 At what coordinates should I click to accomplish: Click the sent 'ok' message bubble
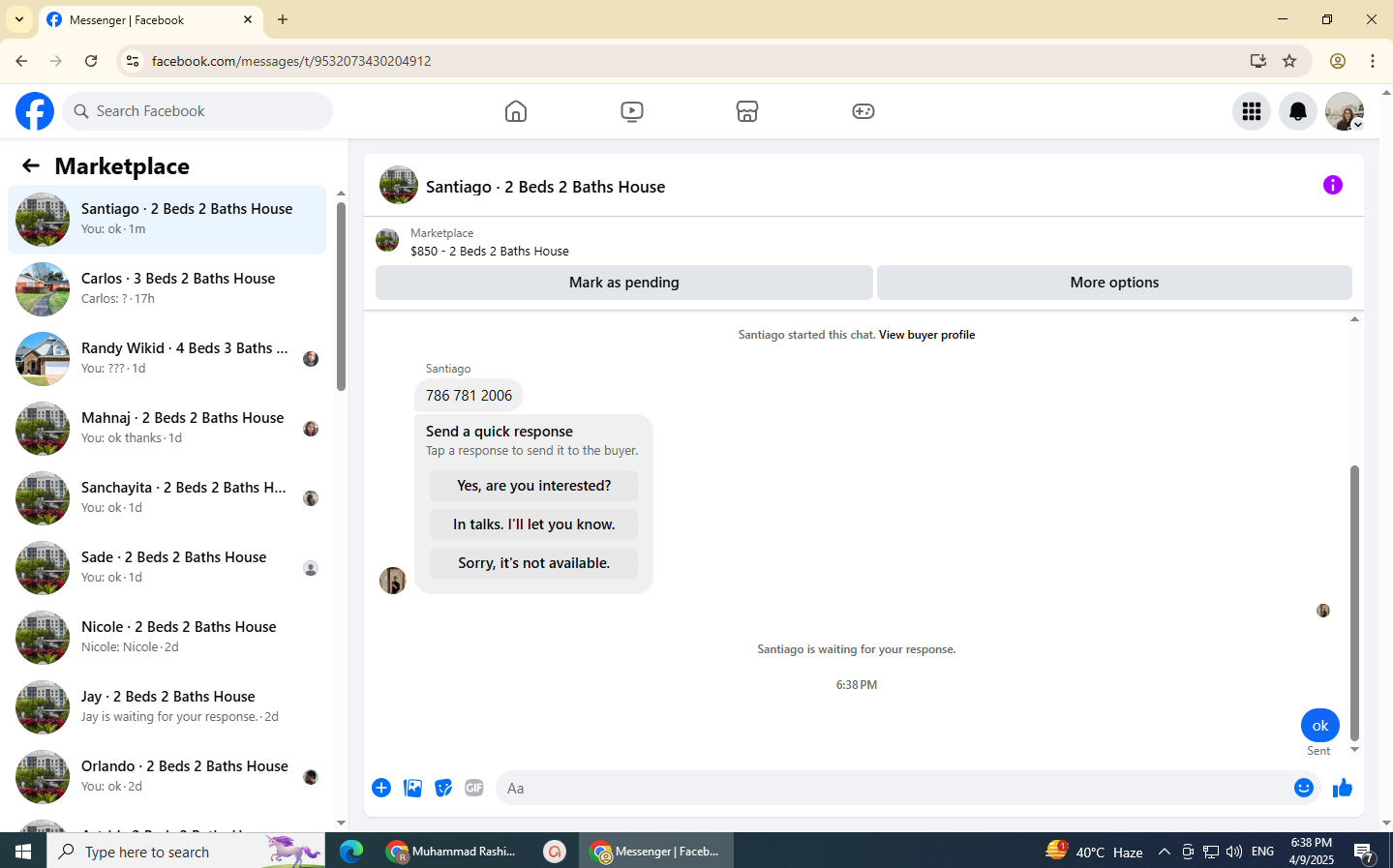1320,726
